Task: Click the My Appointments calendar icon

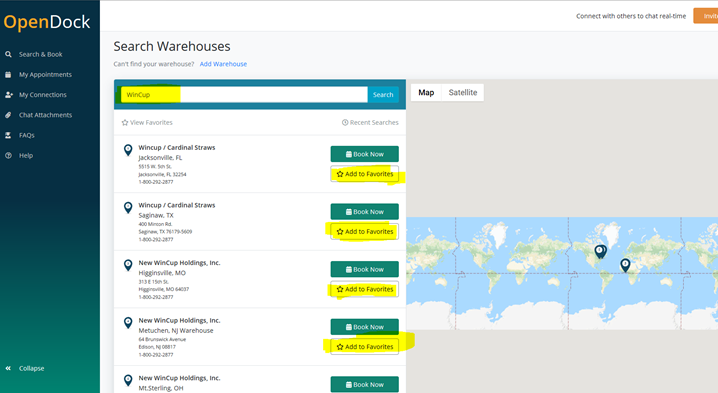Action: point(8,74)
